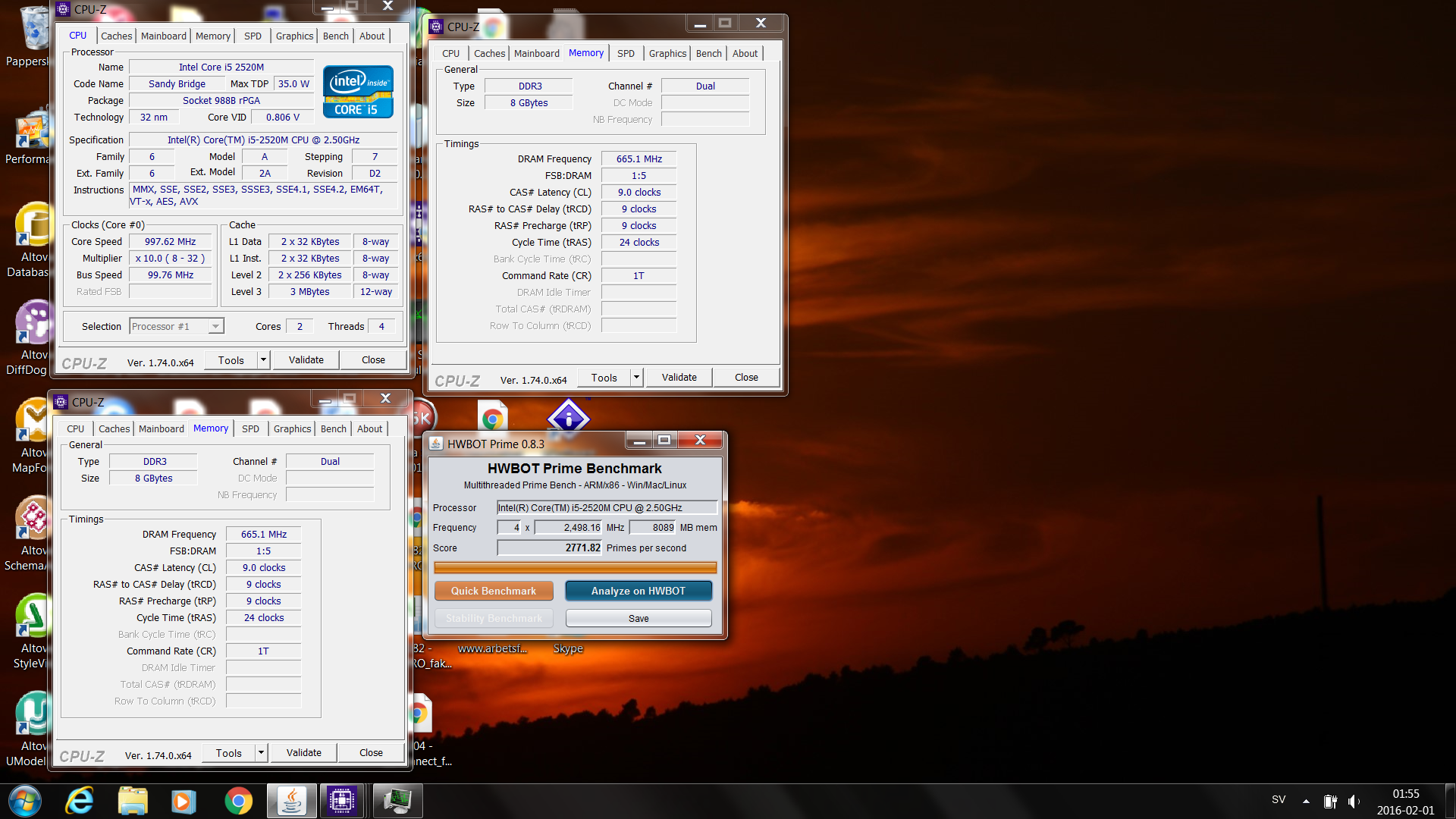Expand Tools dropdown arrow in the top-left CPU-Z window
The width and height of the screenshot is (1456, 819).
(263, 360)
